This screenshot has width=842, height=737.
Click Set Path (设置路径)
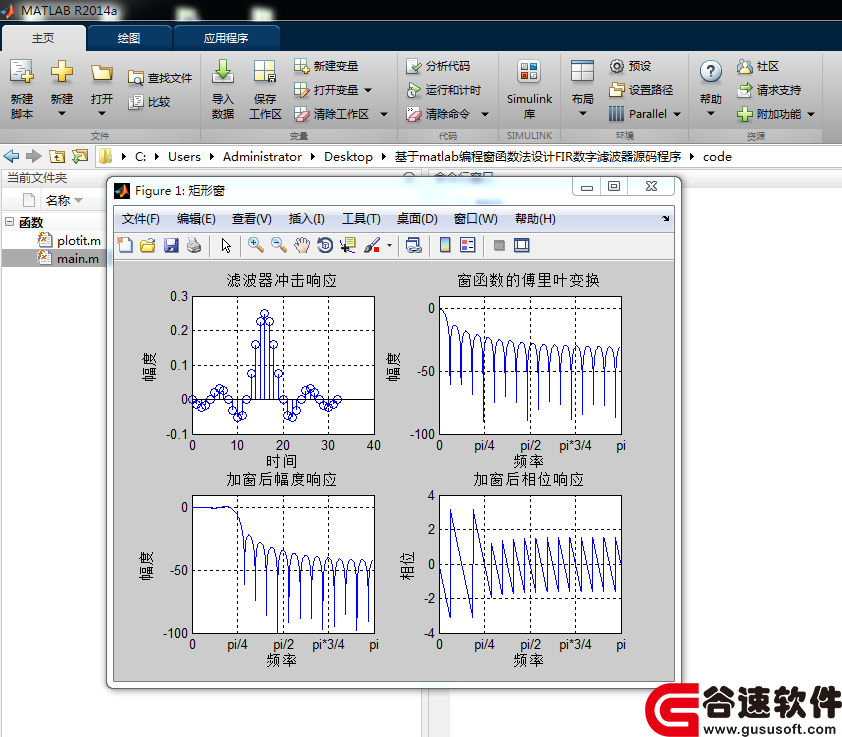pyautogui.click(x=641, y=90)
